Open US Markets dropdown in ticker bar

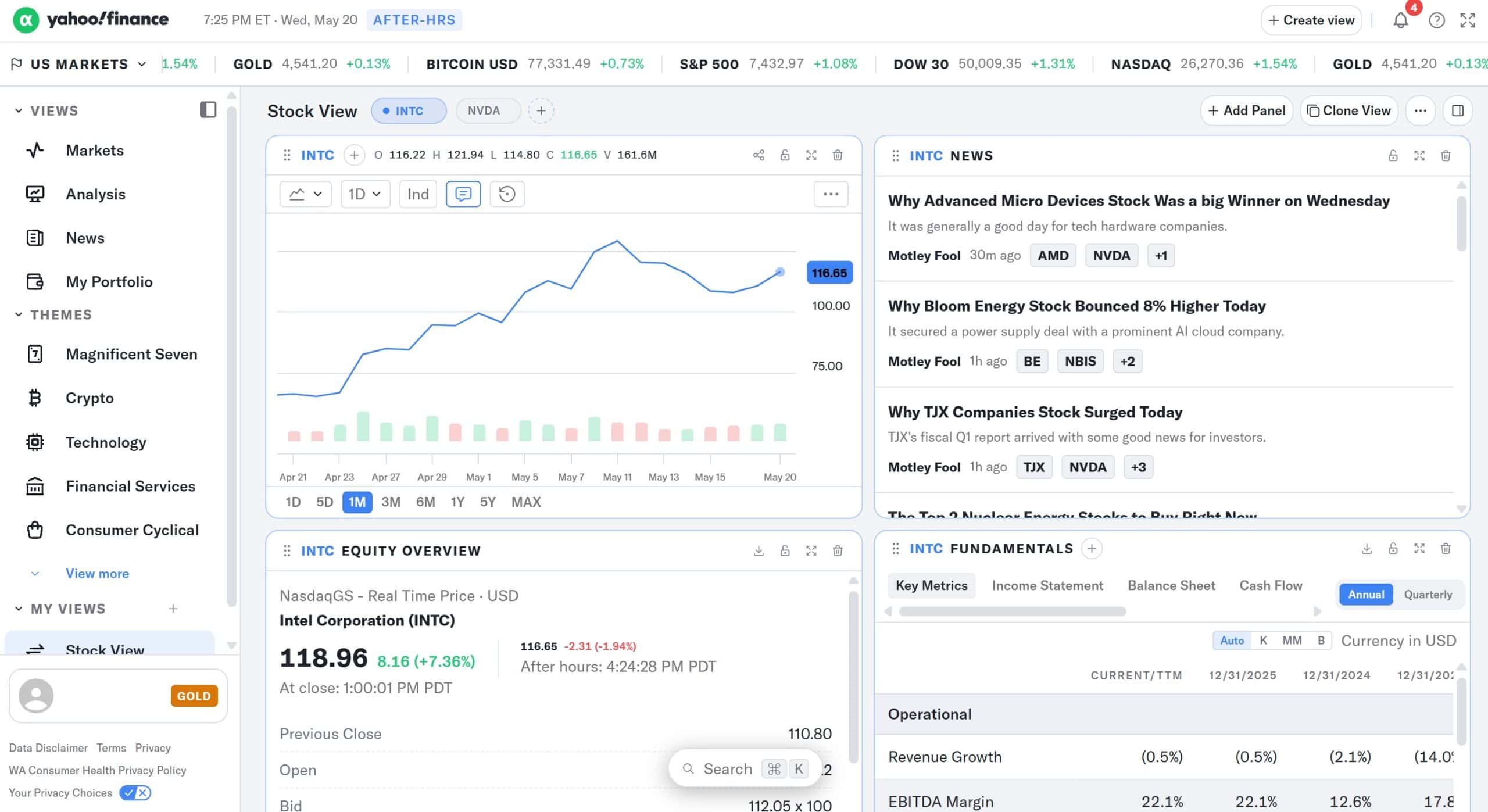(x=78, y=64)
